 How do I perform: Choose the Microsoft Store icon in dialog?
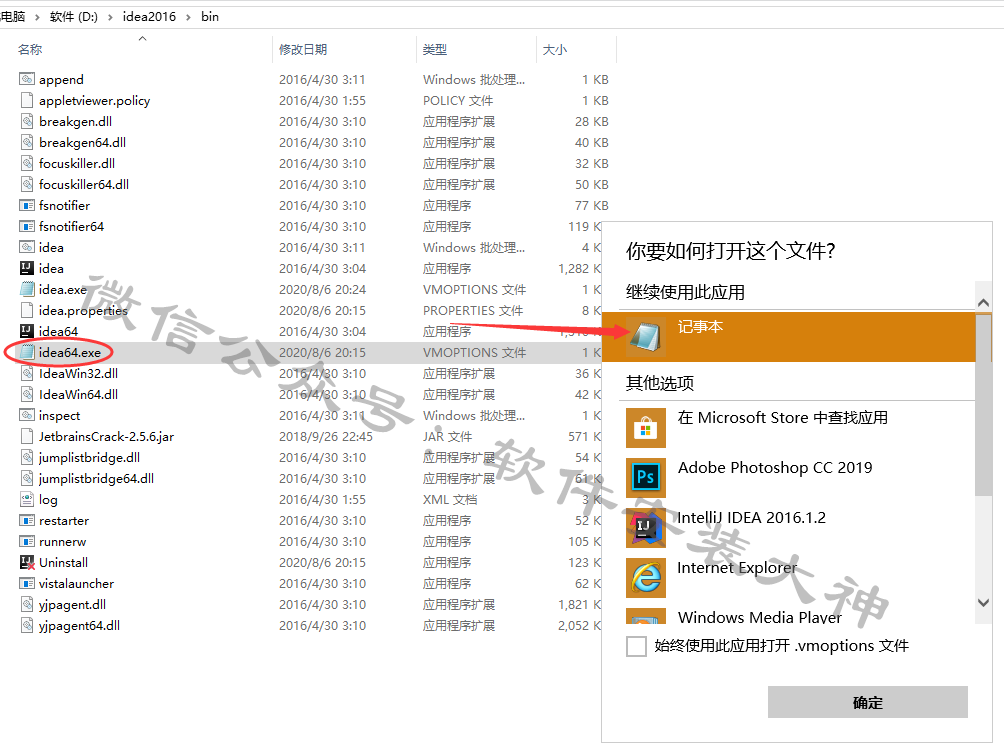tap(645, 428)
